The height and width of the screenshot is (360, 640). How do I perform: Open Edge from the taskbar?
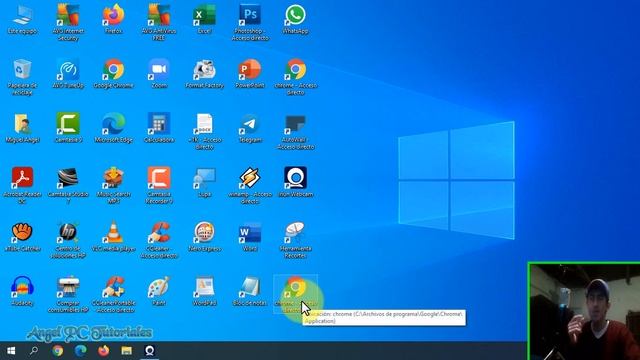coord(80,351)
